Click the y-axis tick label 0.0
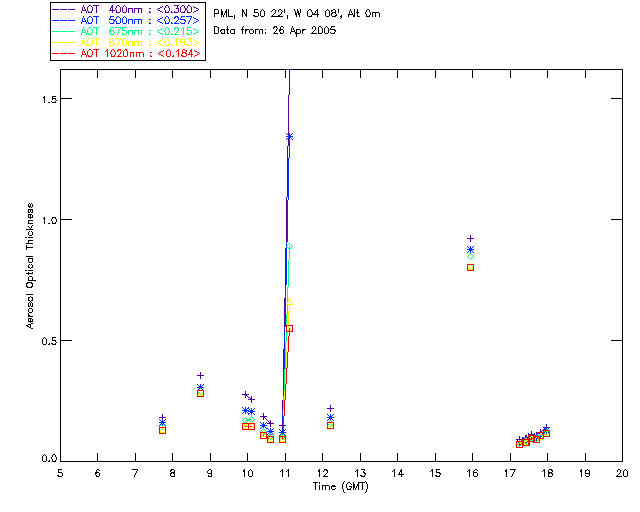This screenshot has height=512, width=640. 49,459
